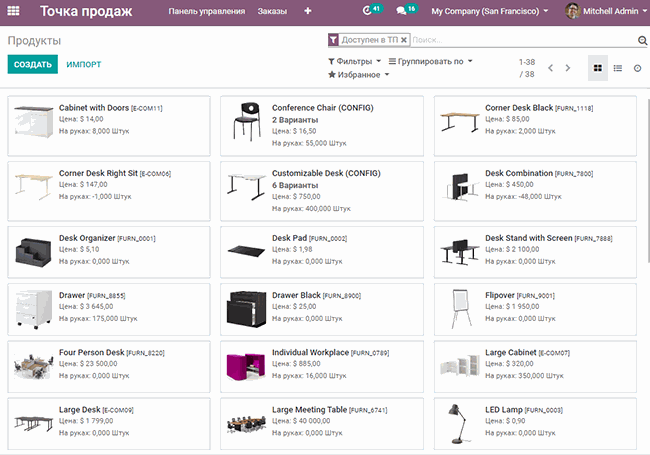Switch to activity view
The height and width of the screenshot is (455, 650).
click(637, 68)
